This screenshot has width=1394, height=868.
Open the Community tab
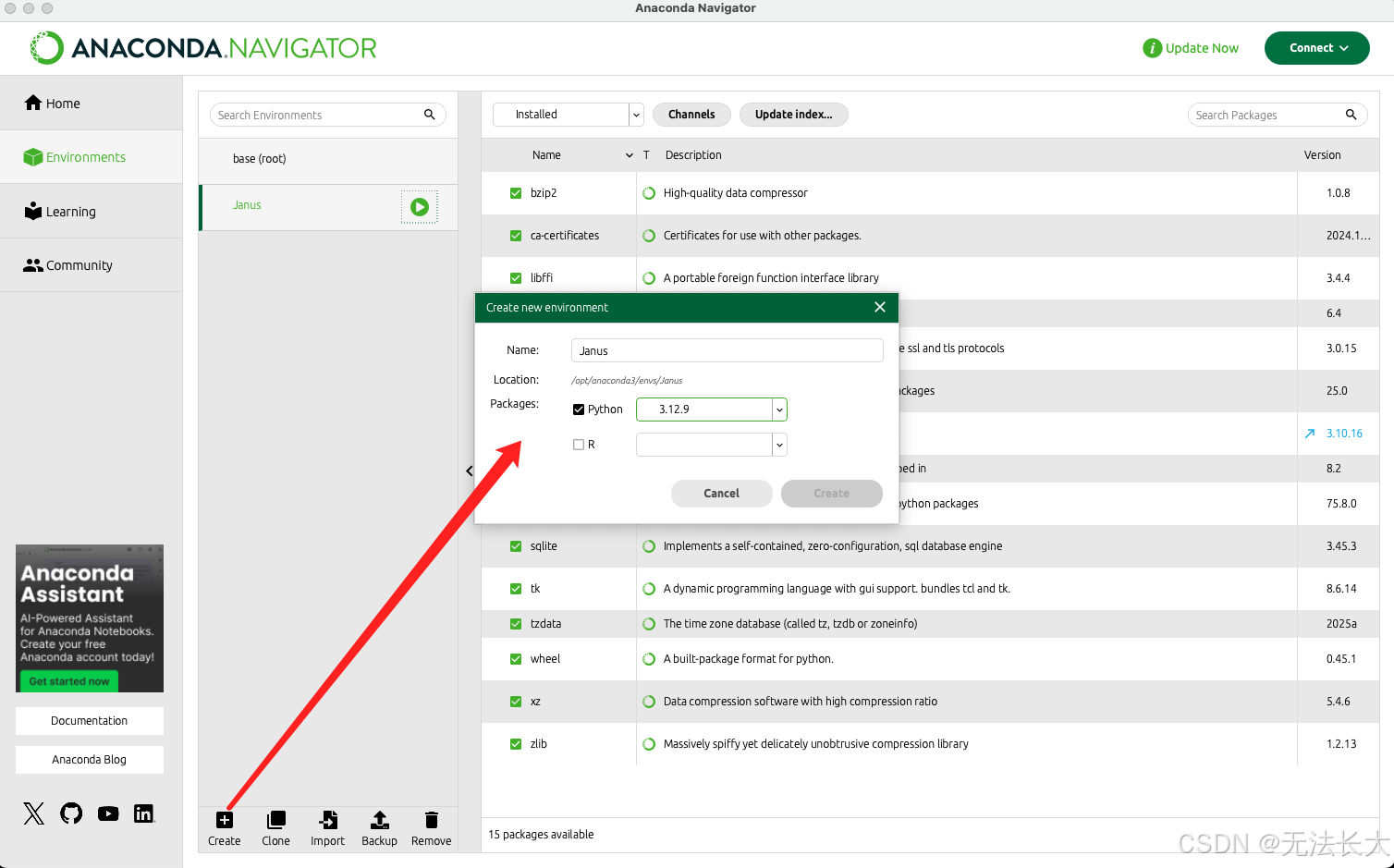(x=91, y=265)
